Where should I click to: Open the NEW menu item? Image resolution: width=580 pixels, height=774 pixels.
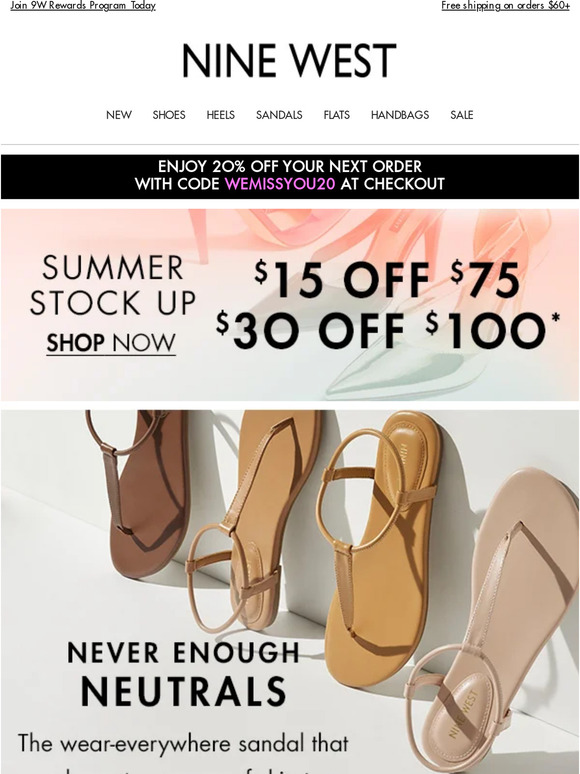pyautogui.click(x=119, y=115)
